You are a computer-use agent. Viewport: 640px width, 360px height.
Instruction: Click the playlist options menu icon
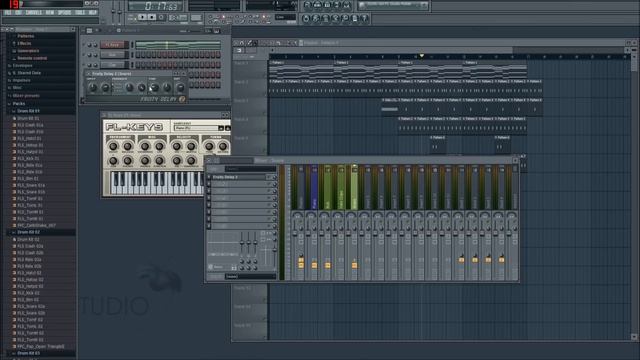pyautogui.click(x=236, y=43)
